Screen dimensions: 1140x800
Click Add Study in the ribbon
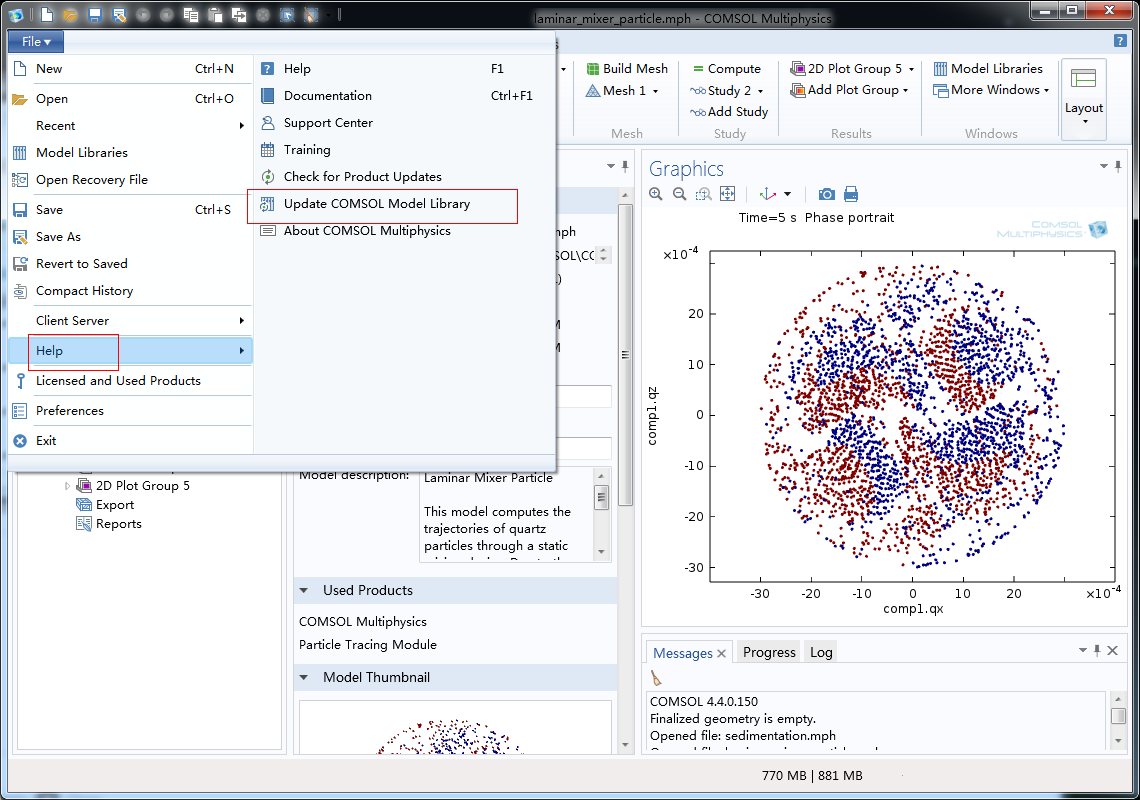point(729,112)
